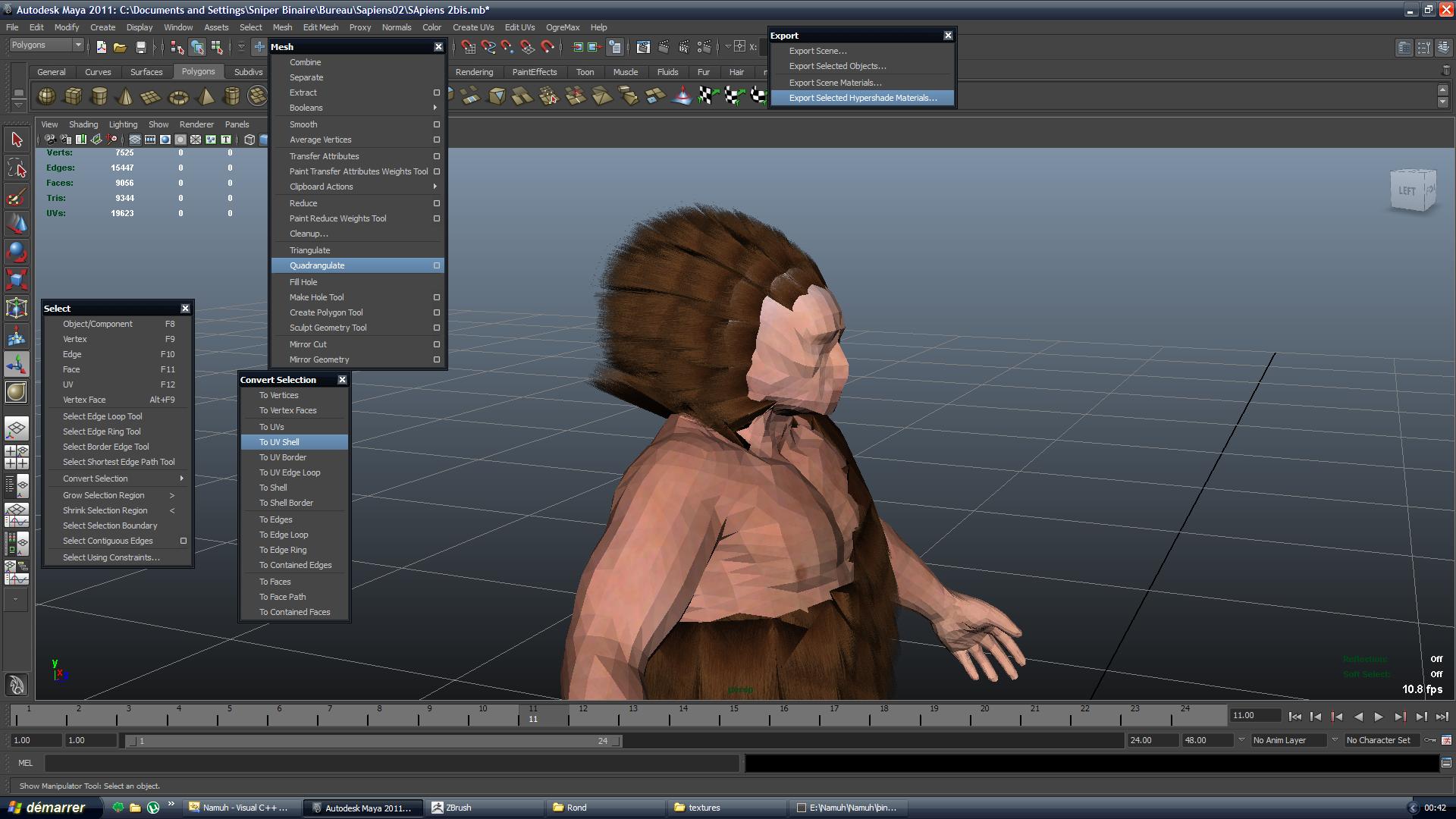Create a polygon pyramid from shelf
The image size is (1456, 819).
[x=206, y=96]
